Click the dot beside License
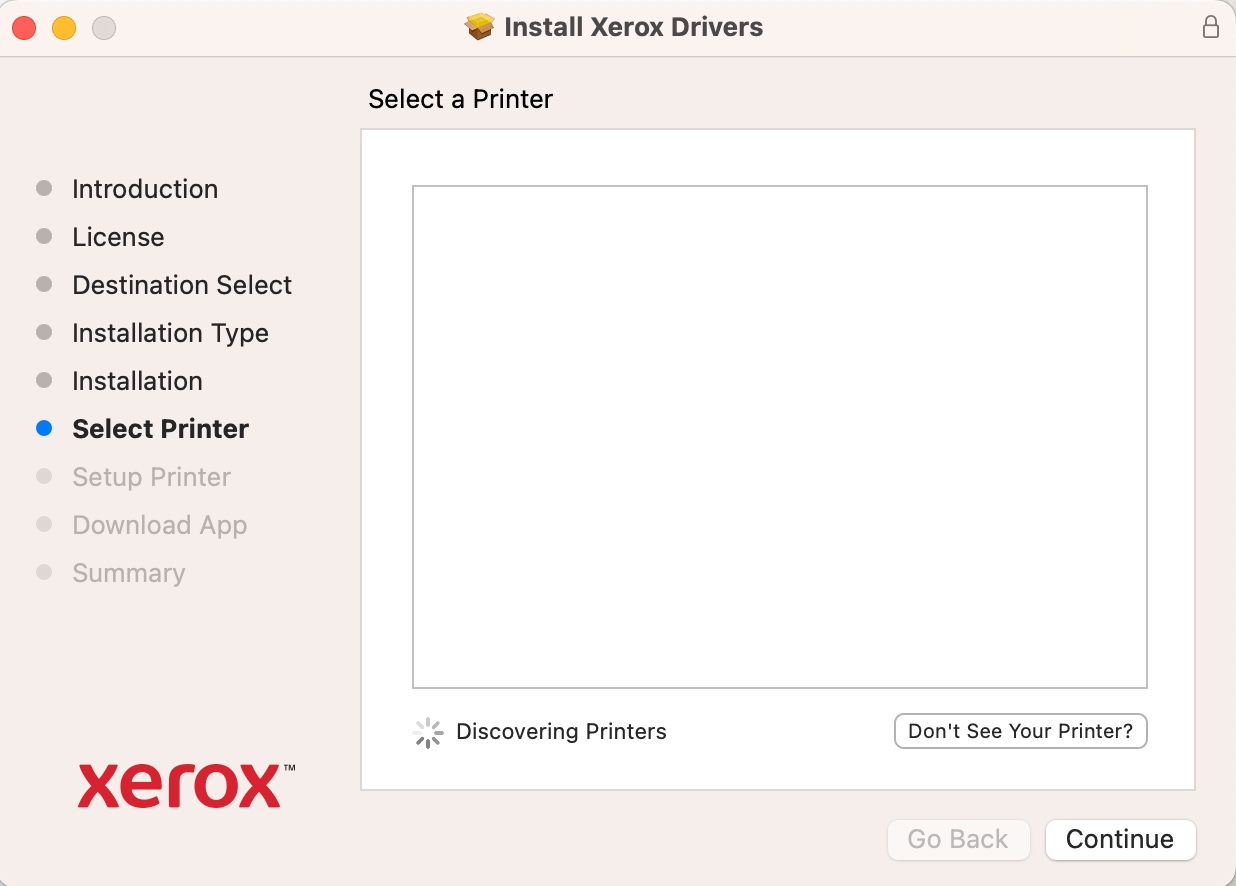Image resolution: width=1236 pixels, height=886 pixels. click(44, 236)
